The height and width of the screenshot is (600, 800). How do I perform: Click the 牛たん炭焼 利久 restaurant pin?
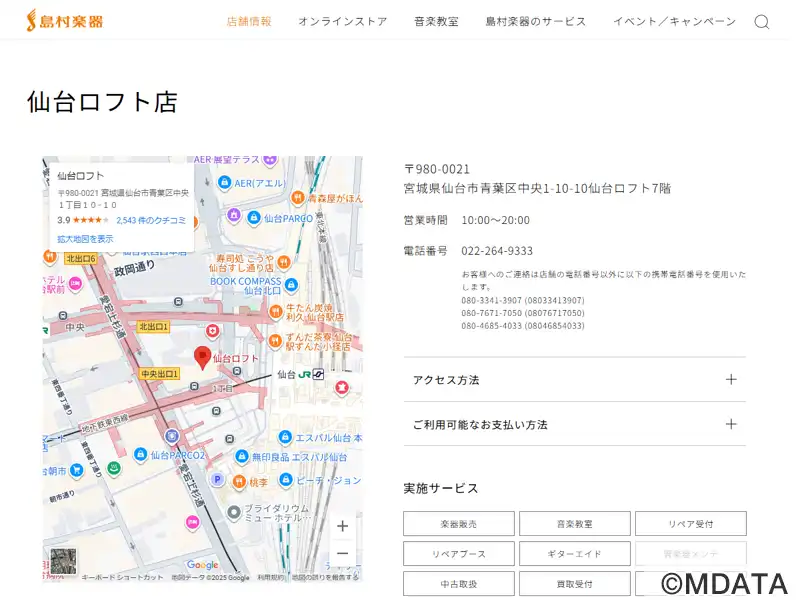pyautogui.click(x=276, y=311)
